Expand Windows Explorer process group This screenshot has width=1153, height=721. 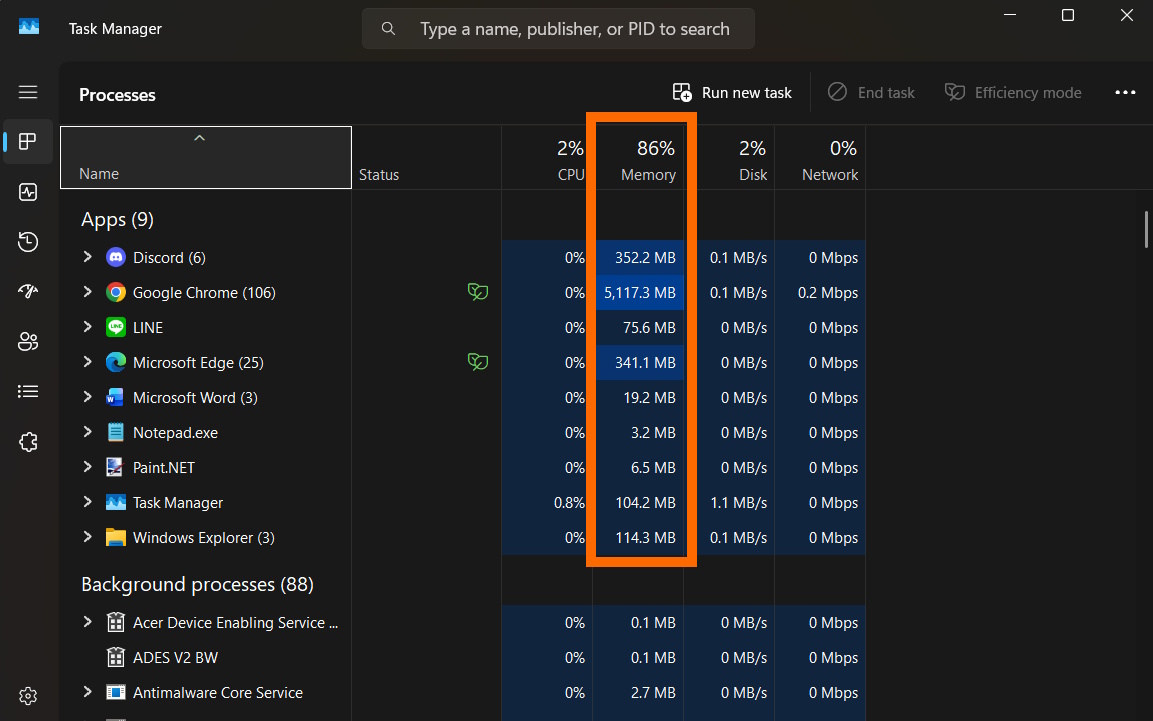(88, 537)
